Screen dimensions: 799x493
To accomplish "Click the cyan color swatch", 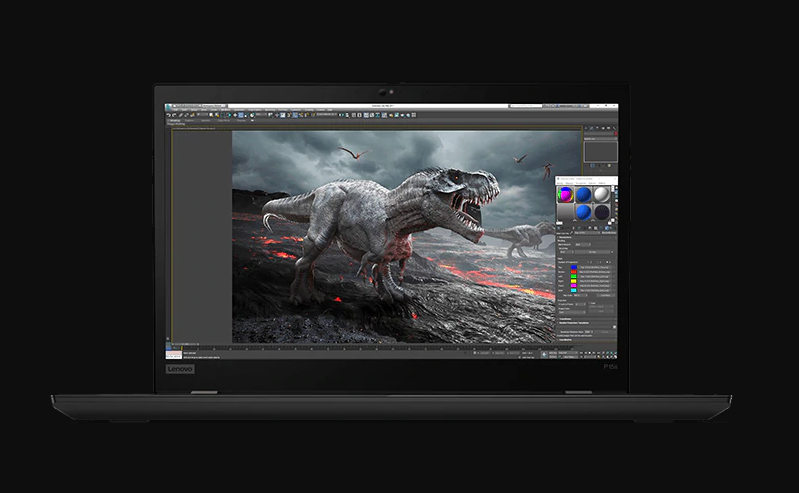I will [x=574, y=290].
